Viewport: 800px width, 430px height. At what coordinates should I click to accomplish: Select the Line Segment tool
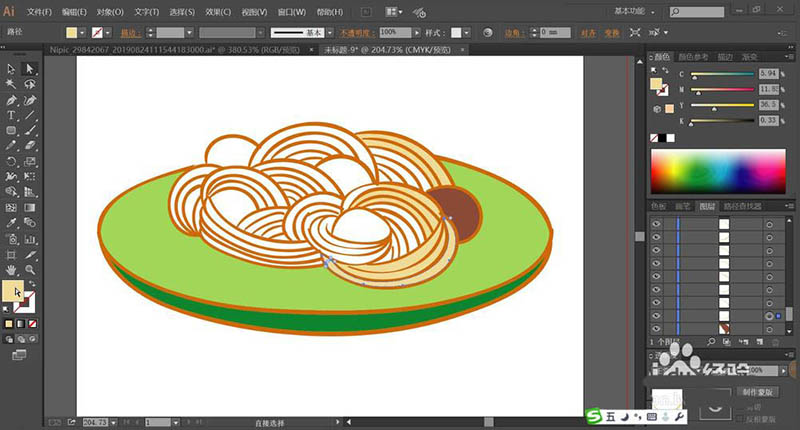pyautogui.click(x=30, y=115)
